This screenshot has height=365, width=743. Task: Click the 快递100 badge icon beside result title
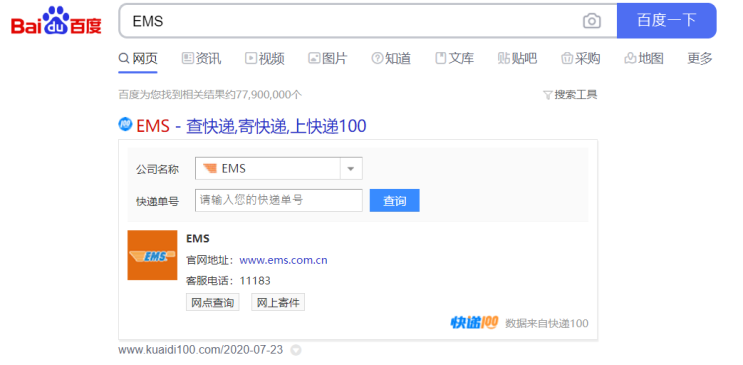(125, 125)
